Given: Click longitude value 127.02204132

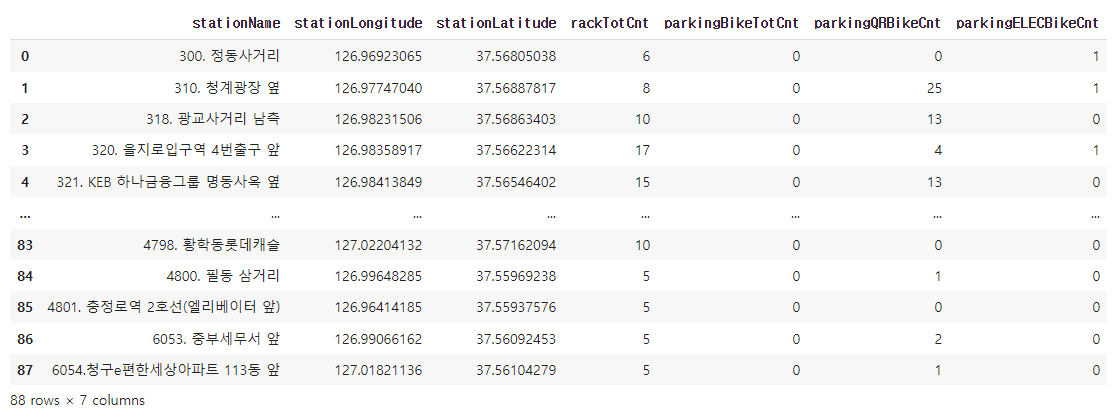Looking at the screenshot, I should pos(378,245).
